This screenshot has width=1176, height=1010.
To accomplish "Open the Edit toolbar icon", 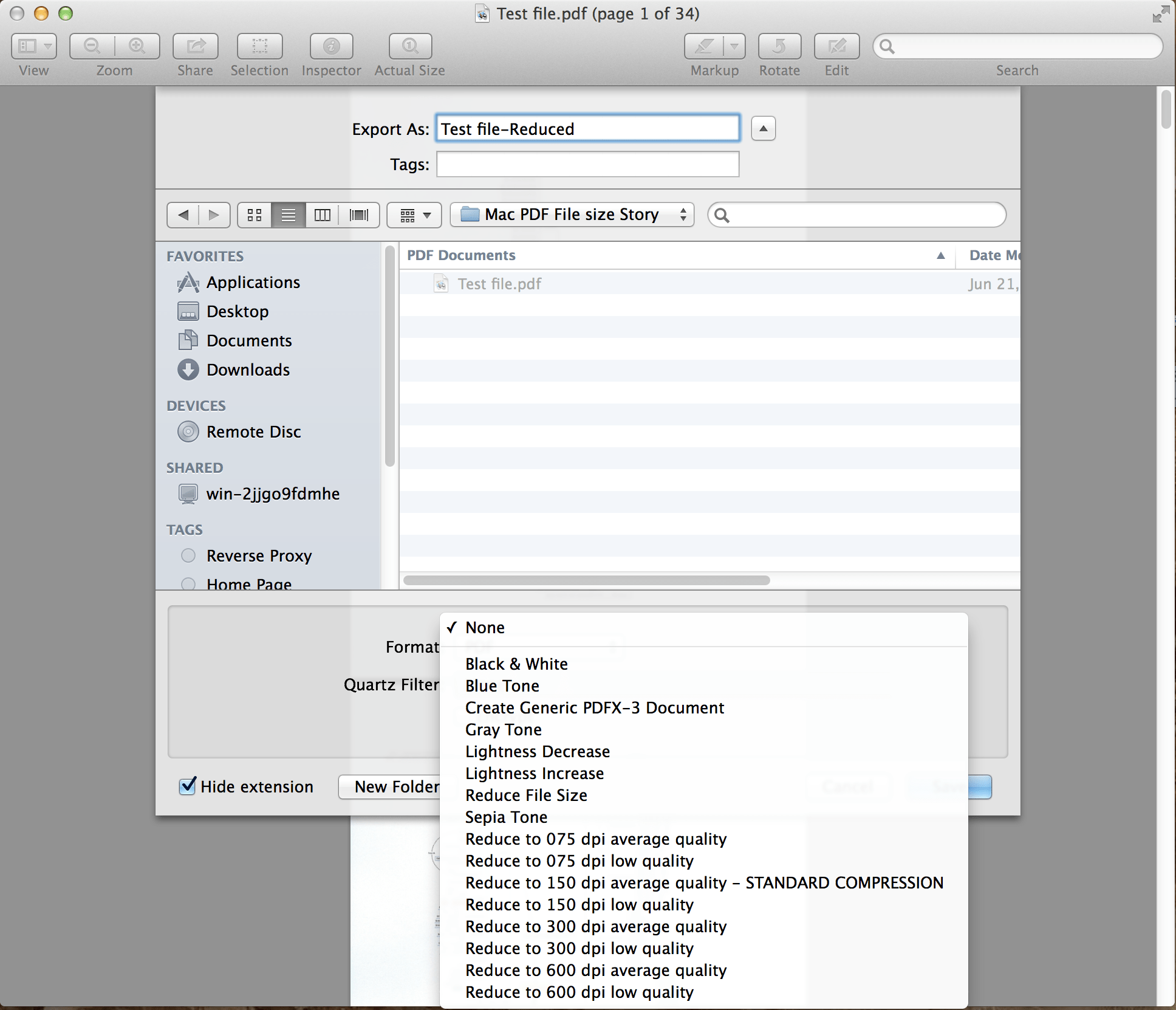I will (836, 46).
